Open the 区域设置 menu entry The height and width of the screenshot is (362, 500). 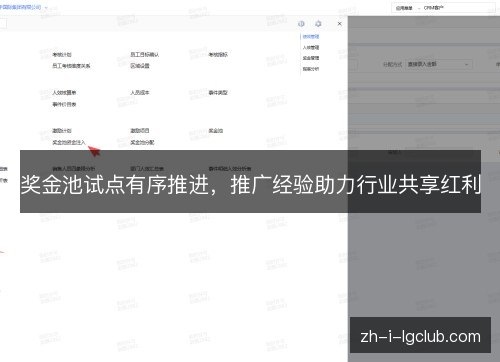click(x=140, y=66)
